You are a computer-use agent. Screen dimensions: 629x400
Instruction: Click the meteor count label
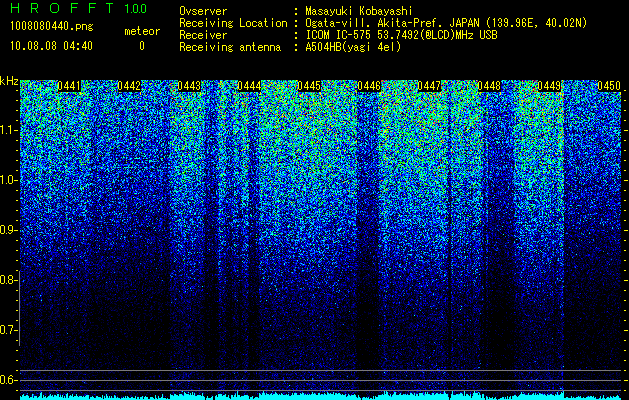[x=142, y=31]
